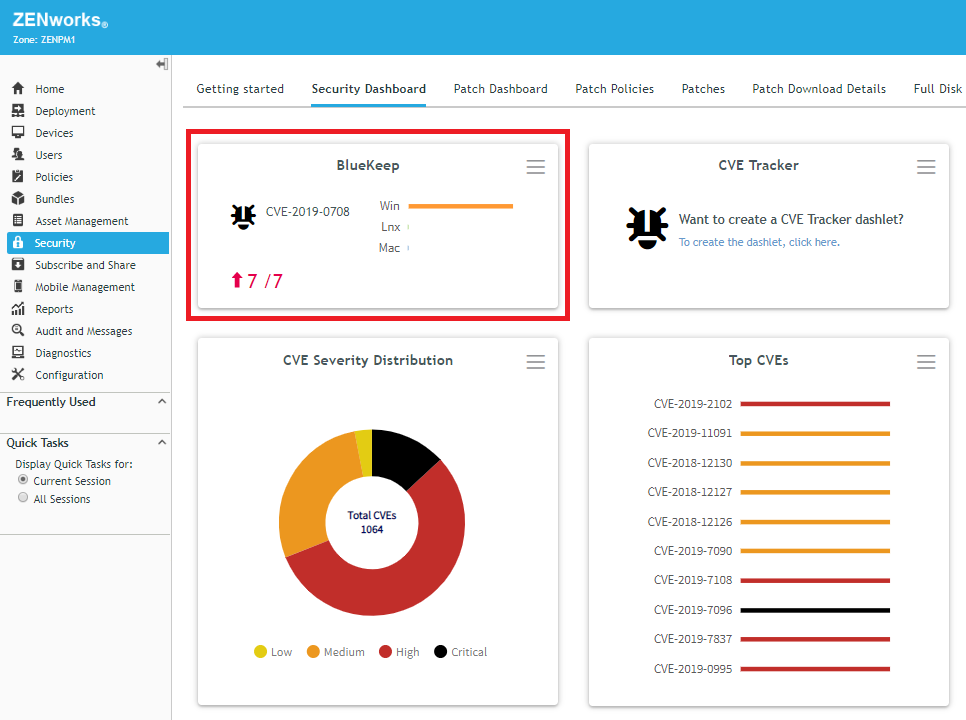
Task: Click the CVE-2018-12126 entry
Action: click(689, 522)
